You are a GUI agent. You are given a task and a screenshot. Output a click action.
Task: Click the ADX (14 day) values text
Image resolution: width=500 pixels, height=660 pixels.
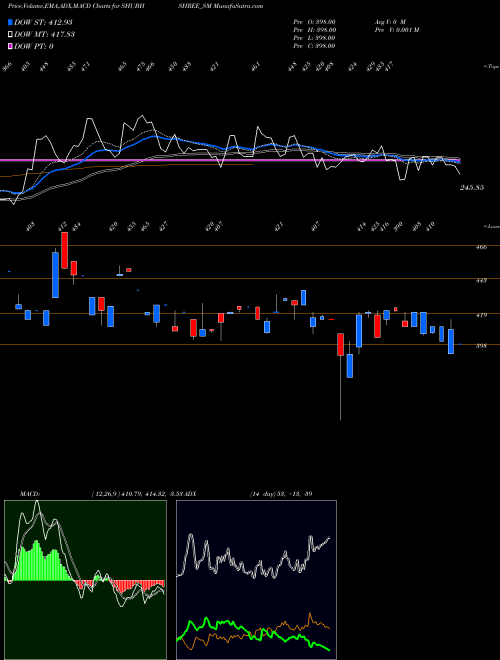tap(281, 494)
